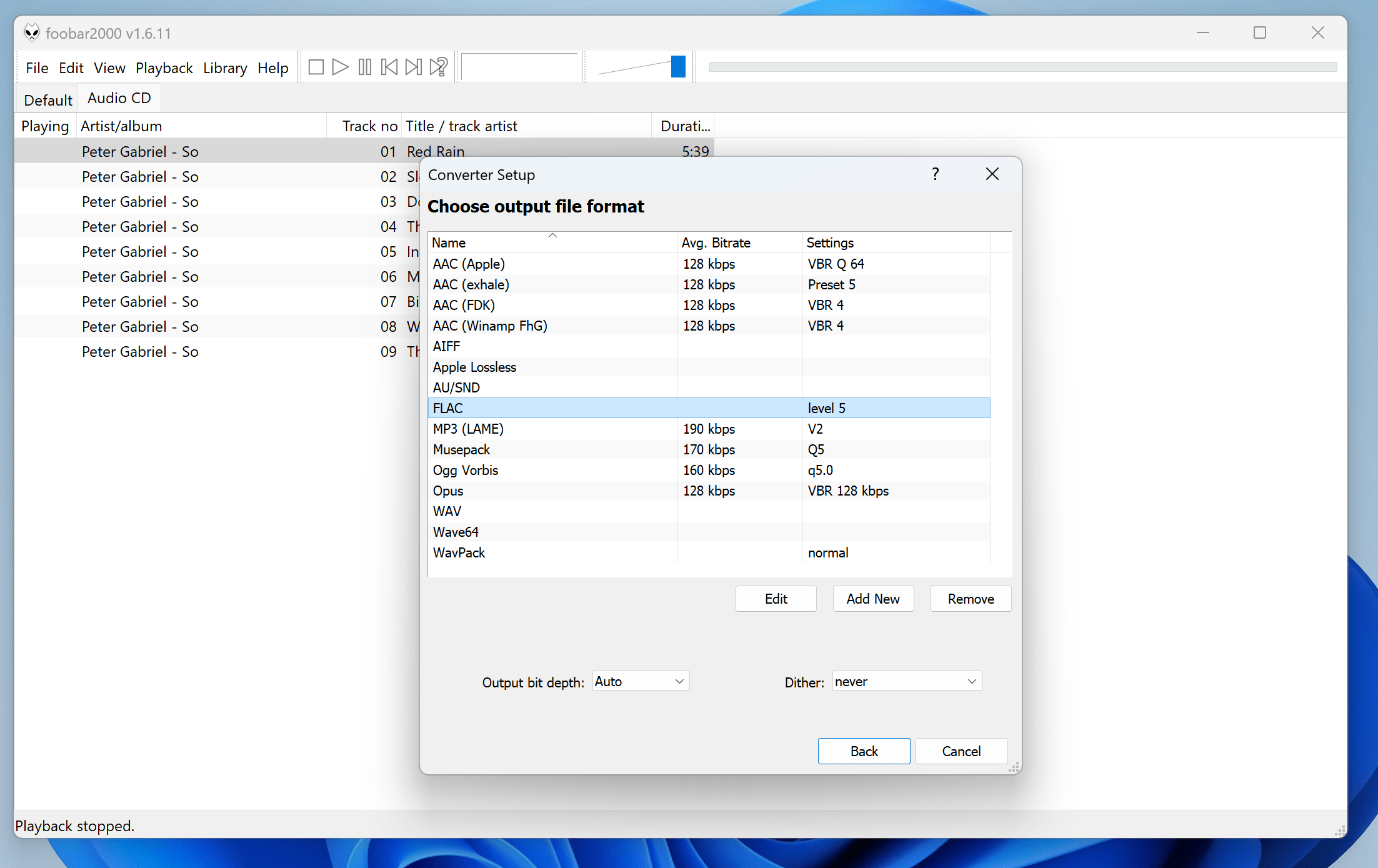1378x868 pixels.
Task: Open the File menu
Action: point(37,67)
